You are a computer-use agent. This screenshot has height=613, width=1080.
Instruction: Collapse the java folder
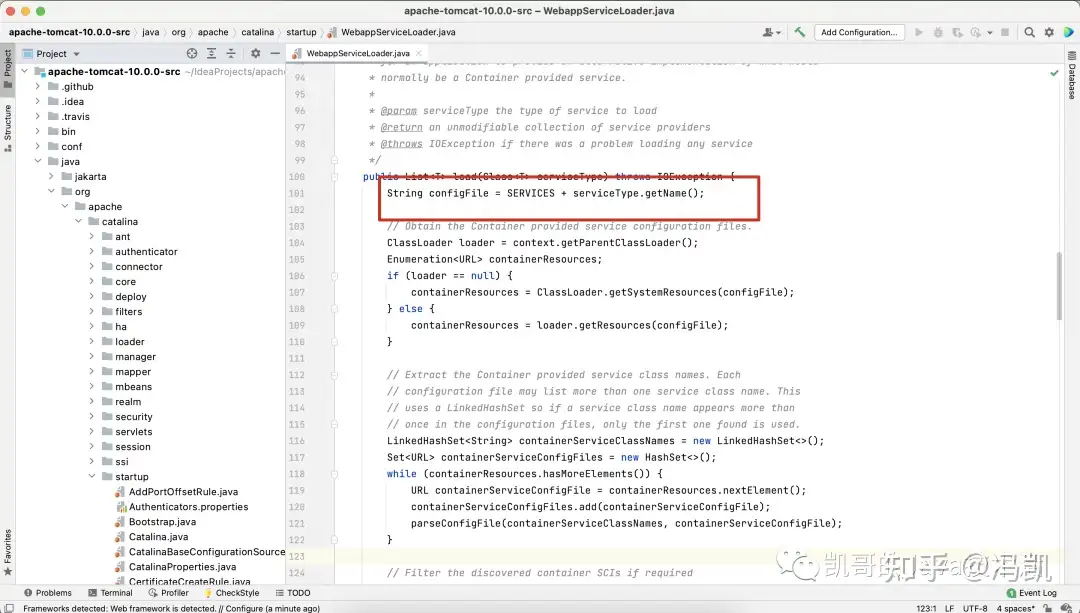38,162
